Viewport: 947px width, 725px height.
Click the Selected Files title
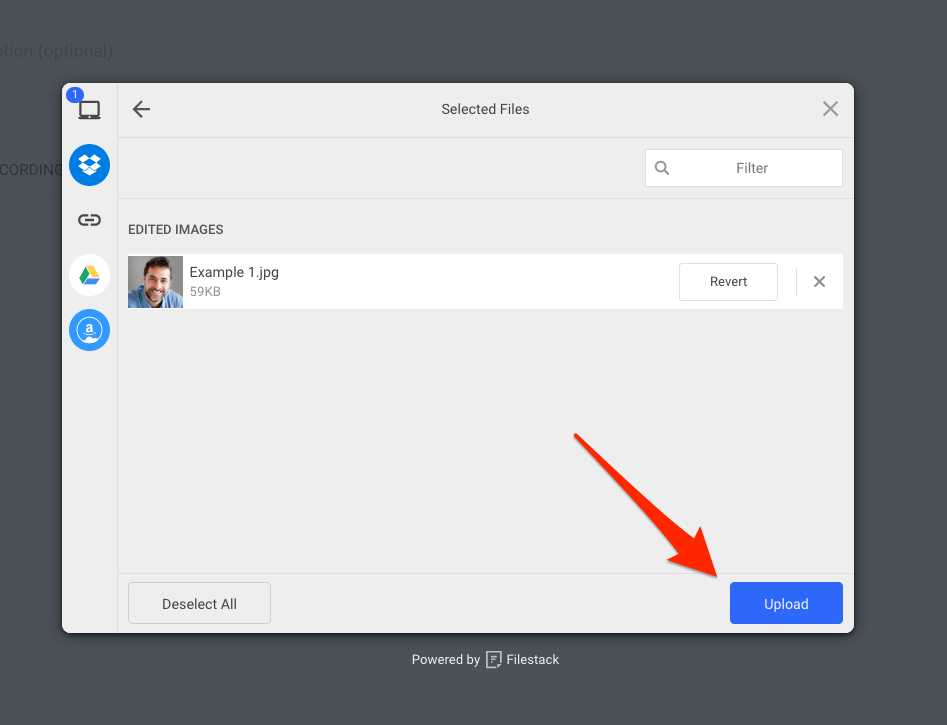[486, 109]
